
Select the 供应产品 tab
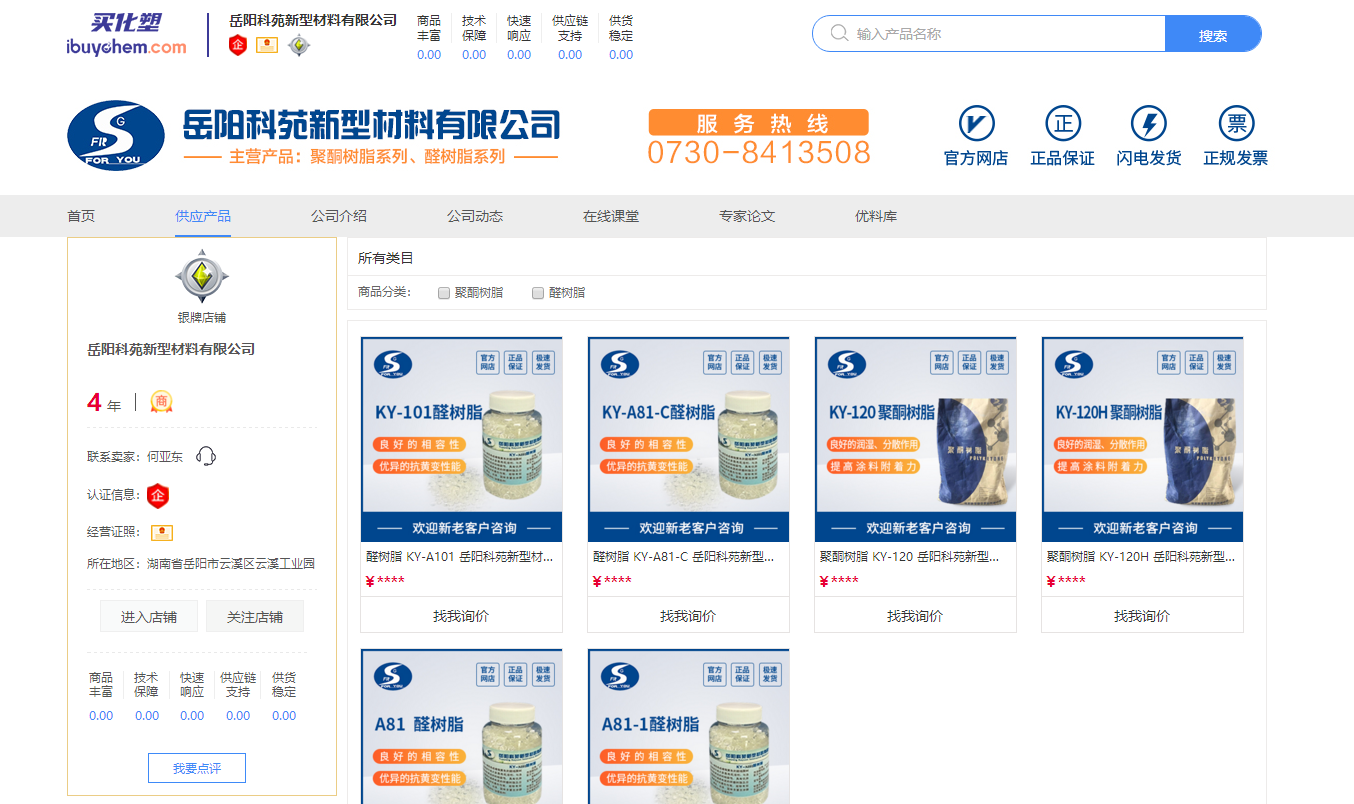tap(203, 216)
